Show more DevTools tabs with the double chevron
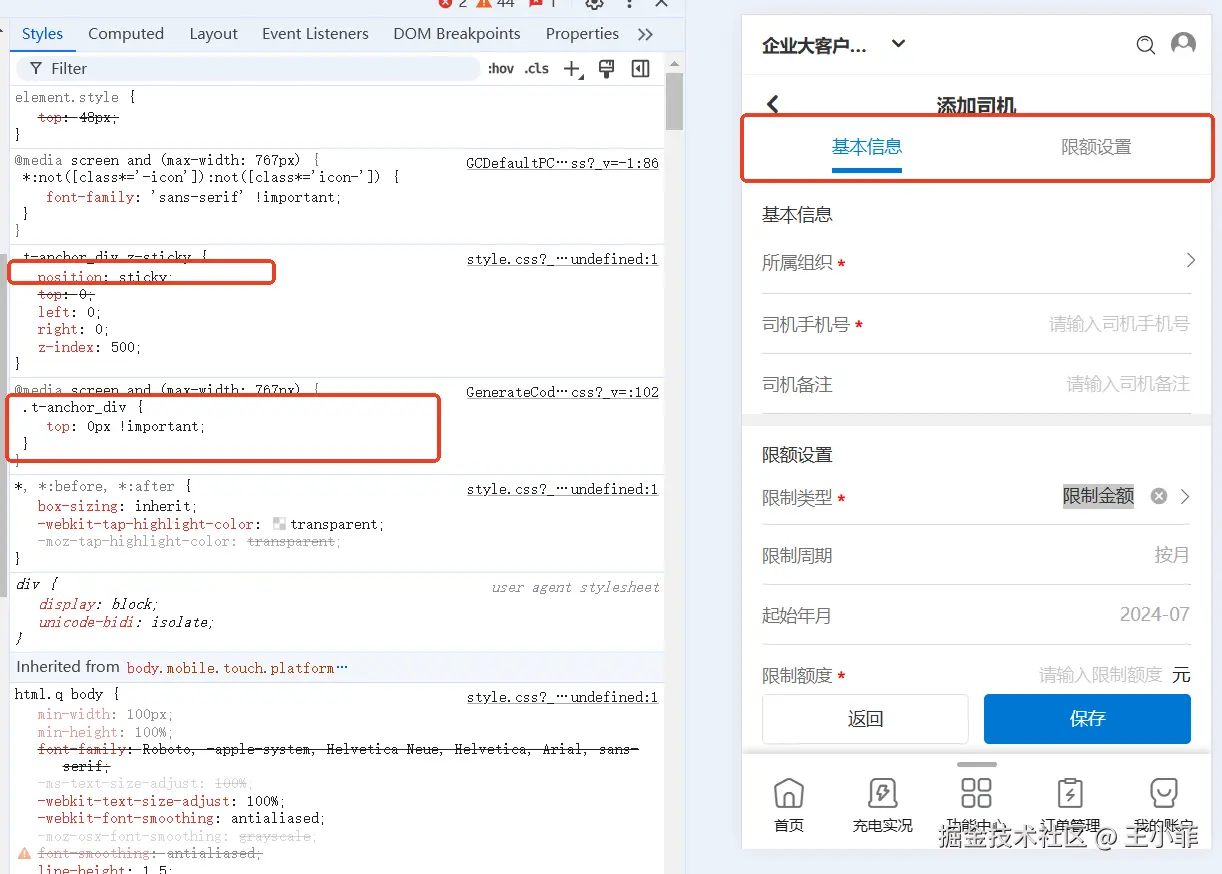The height and width of the screenshot is (874, 1222). coord(645,34)
